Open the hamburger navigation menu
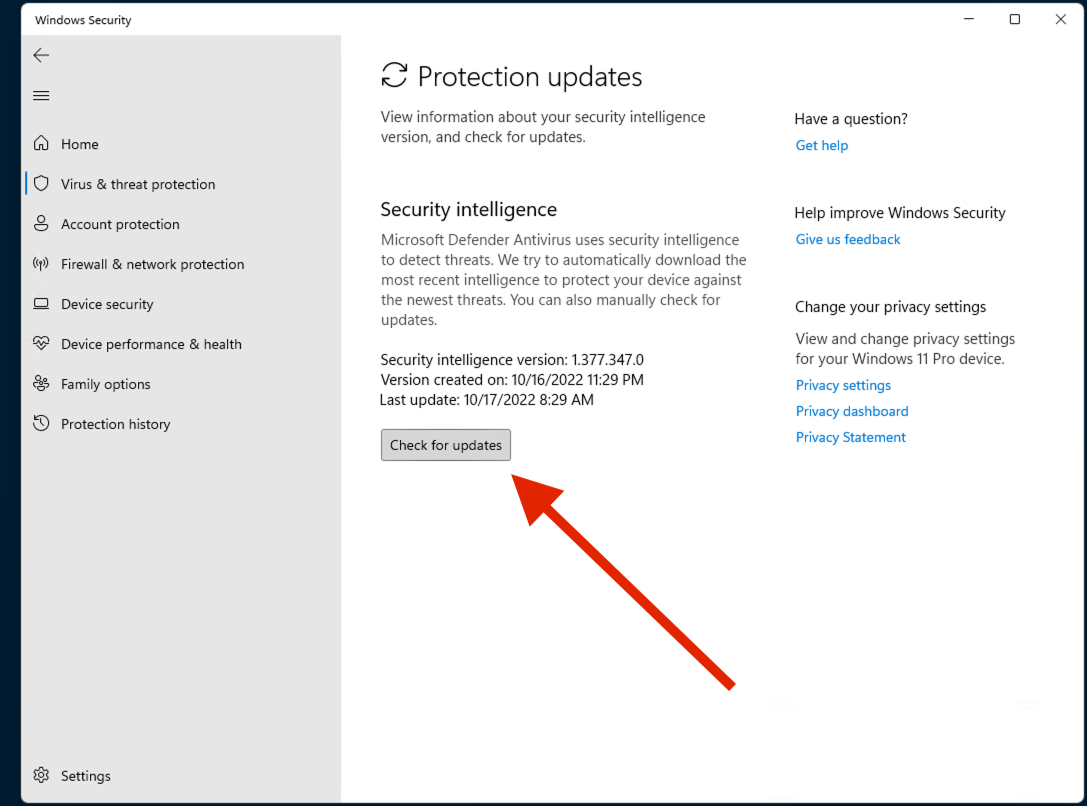 [x=42, y=96]
